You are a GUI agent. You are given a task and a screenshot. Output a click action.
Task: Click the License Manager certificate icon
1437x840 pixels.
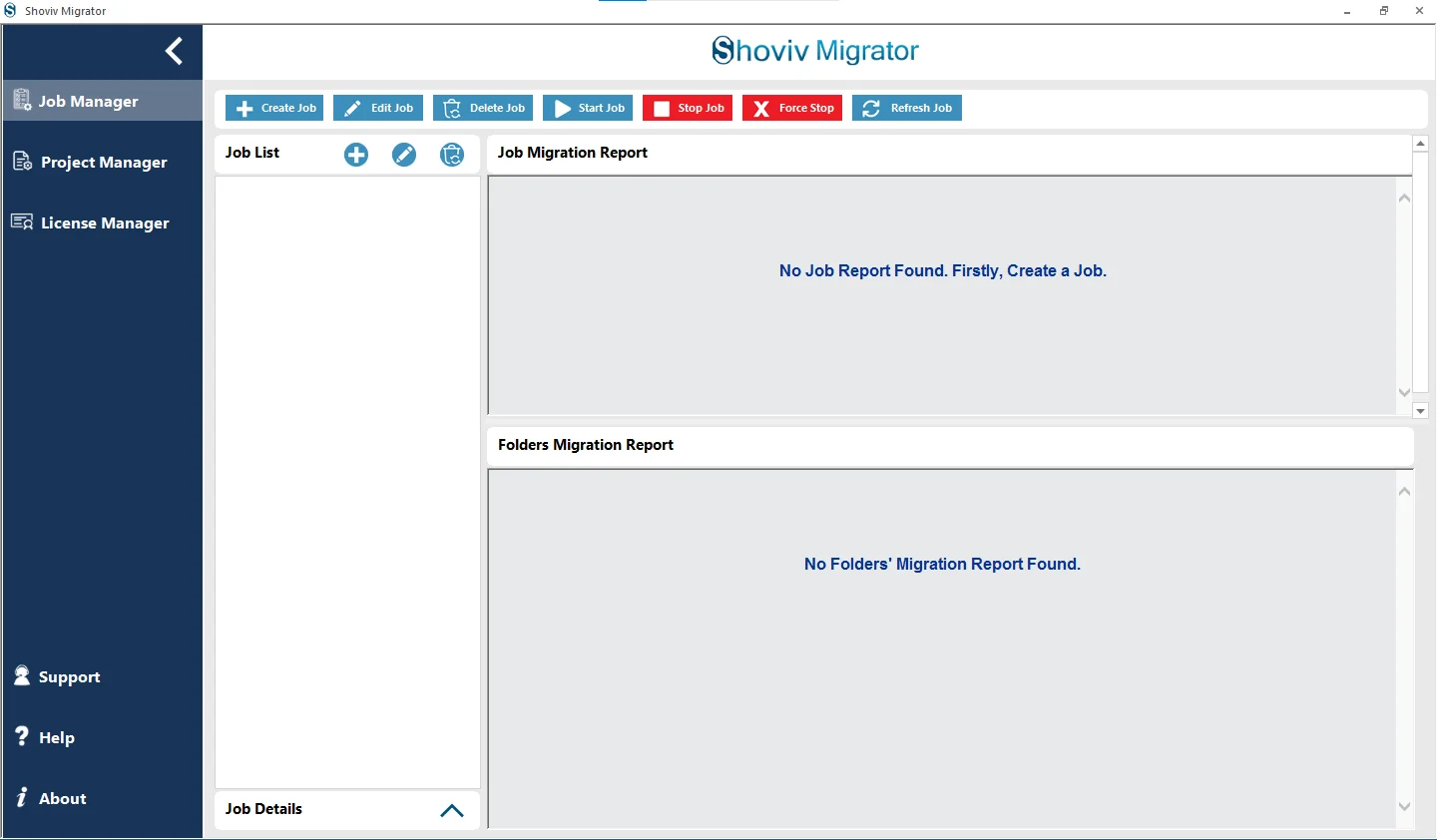tap(22, 221)
